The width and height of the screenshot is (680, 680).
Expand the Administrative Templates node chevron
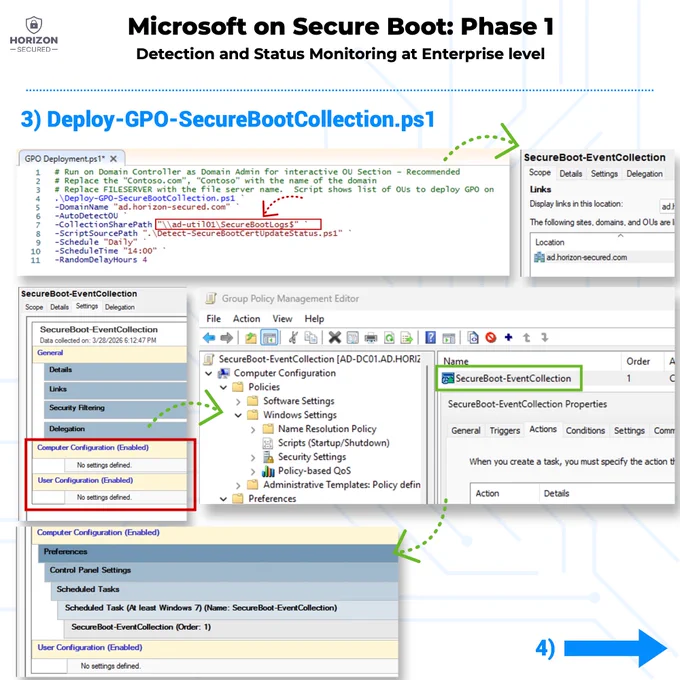(238, 485)
